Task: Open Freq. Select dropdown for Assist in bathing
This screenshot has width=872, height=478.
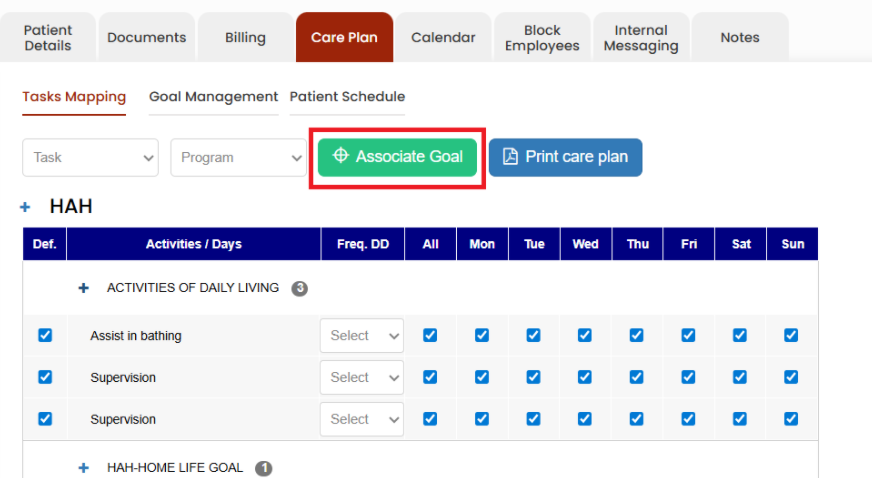Action: point(362,335)
